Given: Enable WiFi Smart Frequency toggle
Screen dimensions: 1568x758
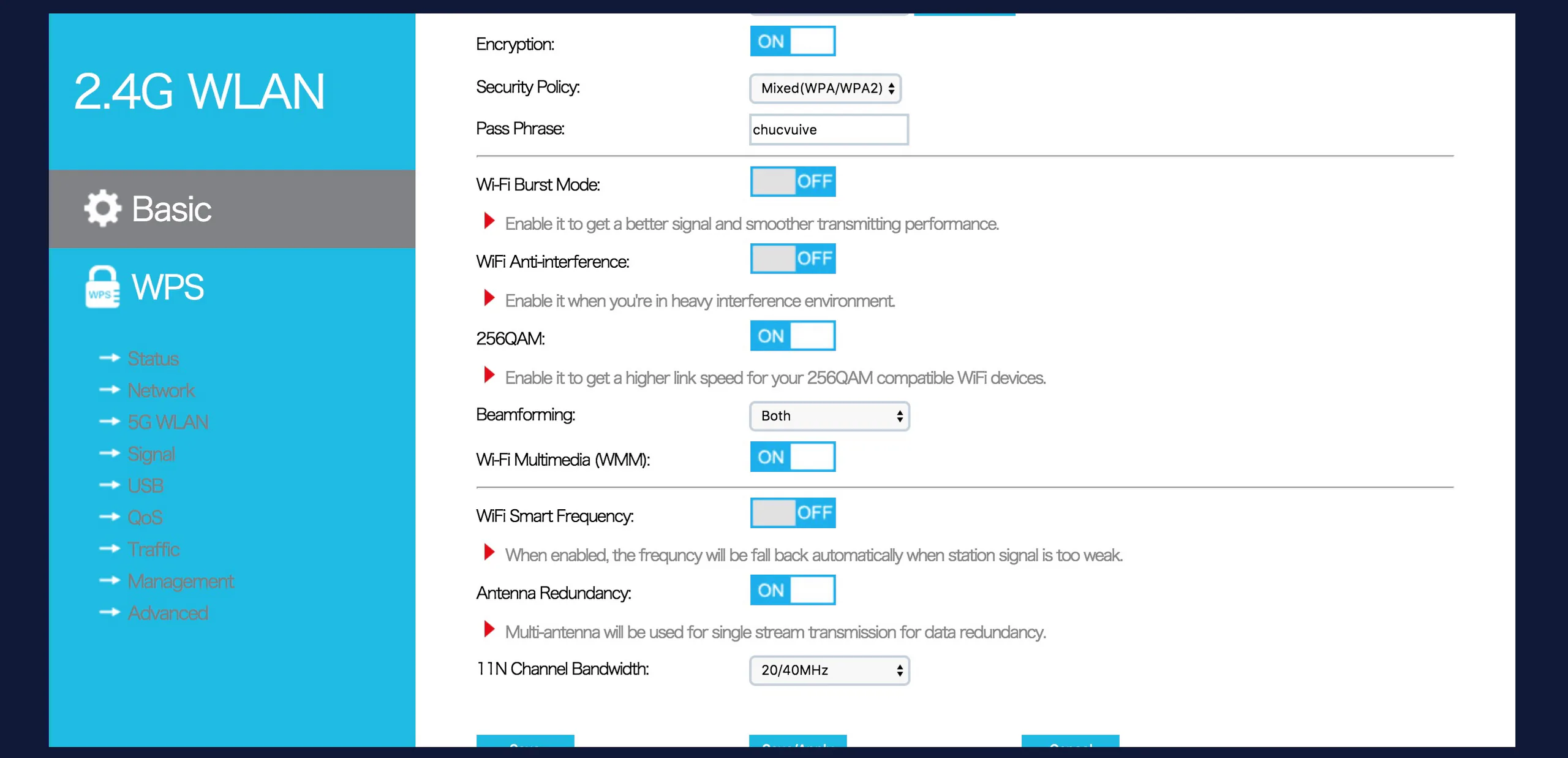Looking at the screenshot, I should [793, 513].
